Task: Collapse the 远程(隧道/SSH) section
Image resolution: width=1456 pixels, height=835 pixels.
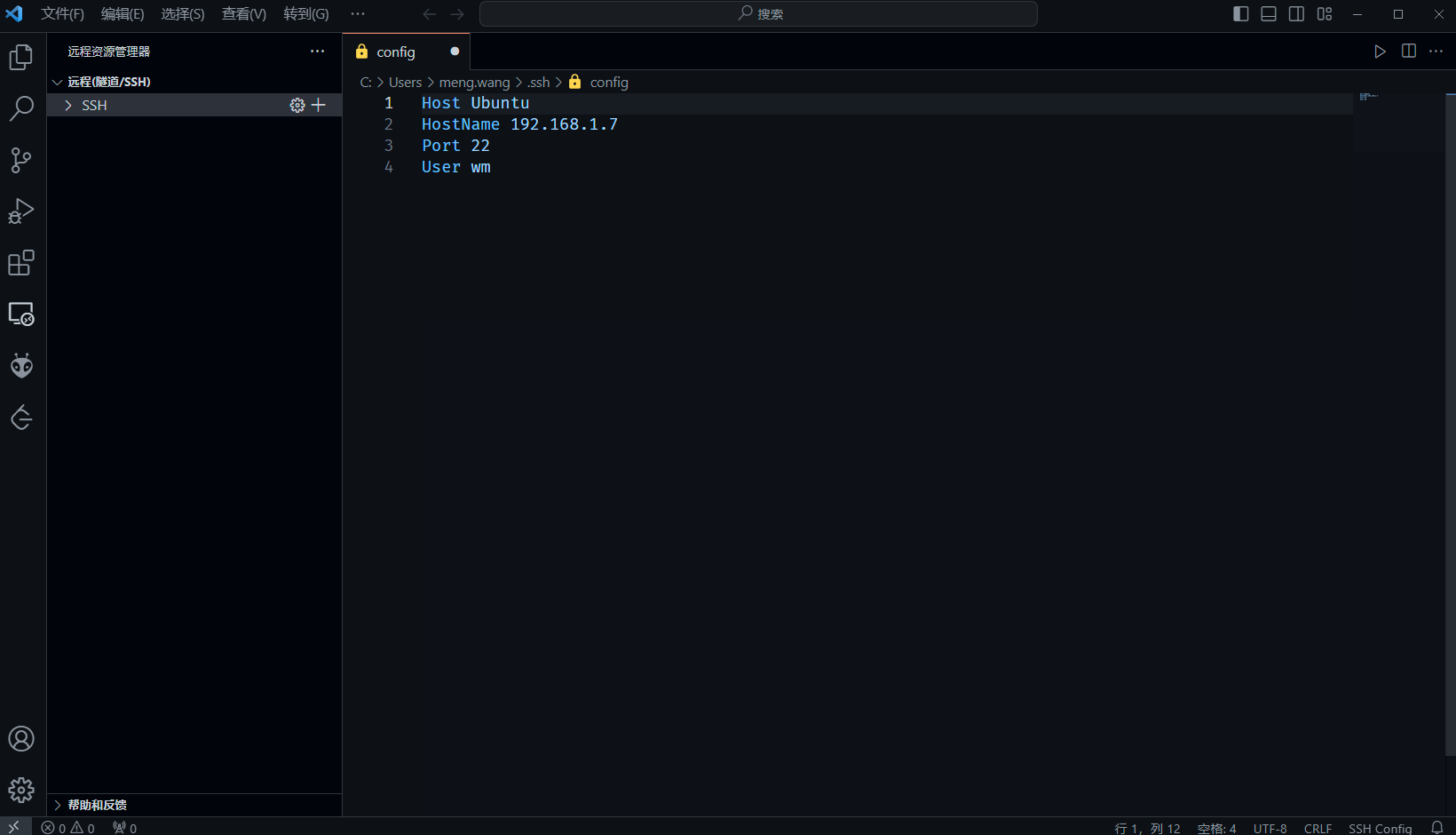Action: tap(58, 82)
